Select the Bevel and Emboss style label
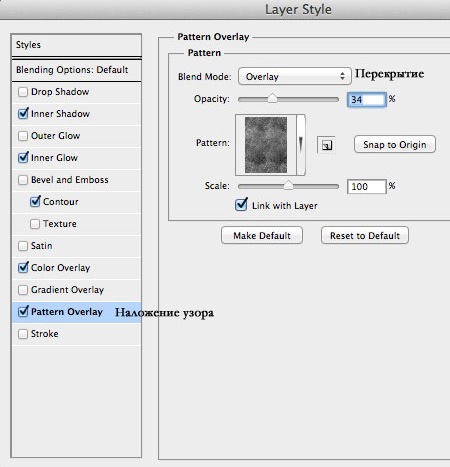Viewport: 450px width, 467px height. pos(70,180)
